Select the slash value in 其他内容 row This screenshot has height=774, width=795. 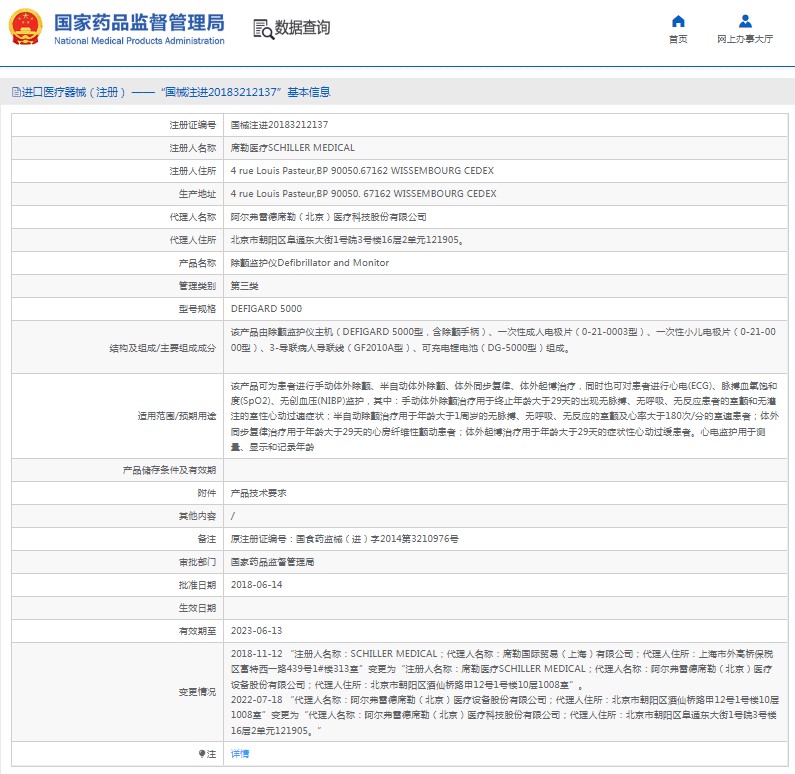pos(233,516)
